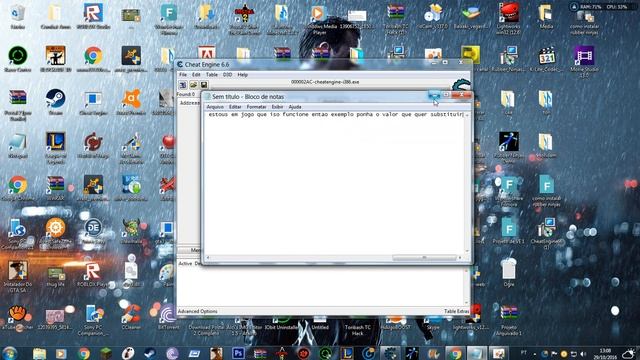The height and width of the screenshot is (360, 640).
Task: Select the Media folder on the desktop
Action: pyautogui.click(x=547, y=16)
